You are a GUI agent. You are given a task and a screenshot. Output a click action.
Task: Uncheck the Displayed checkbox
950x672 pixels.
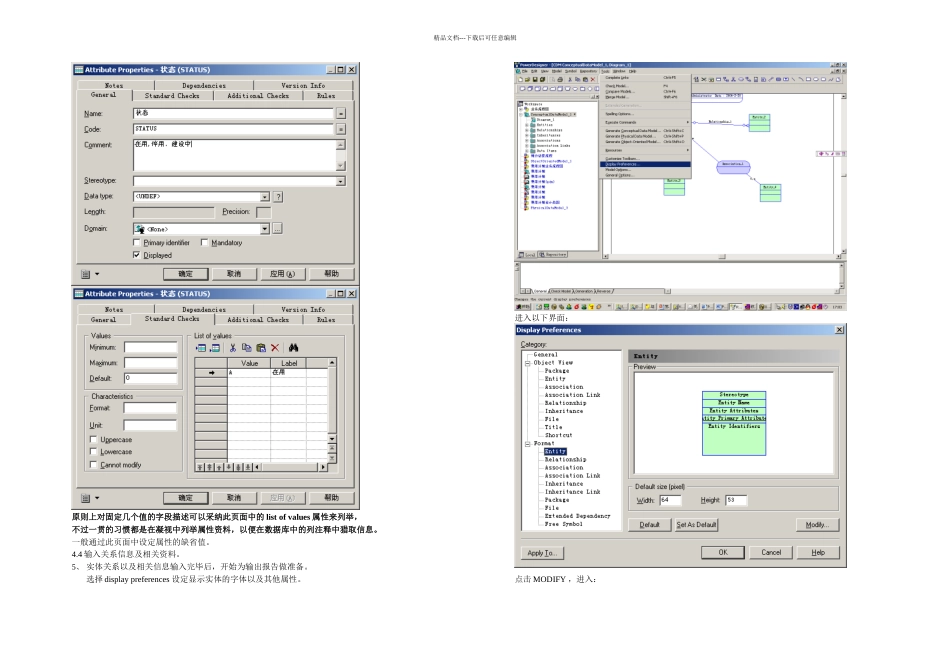coord(136,255)
